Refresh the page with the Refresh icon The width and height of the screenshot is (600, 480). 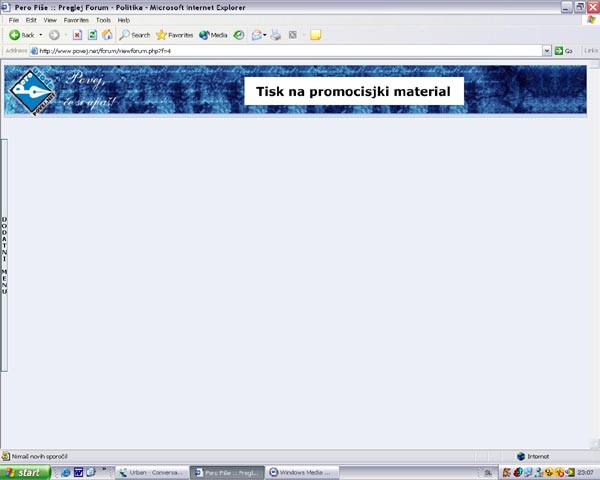[x=92, y=35]
